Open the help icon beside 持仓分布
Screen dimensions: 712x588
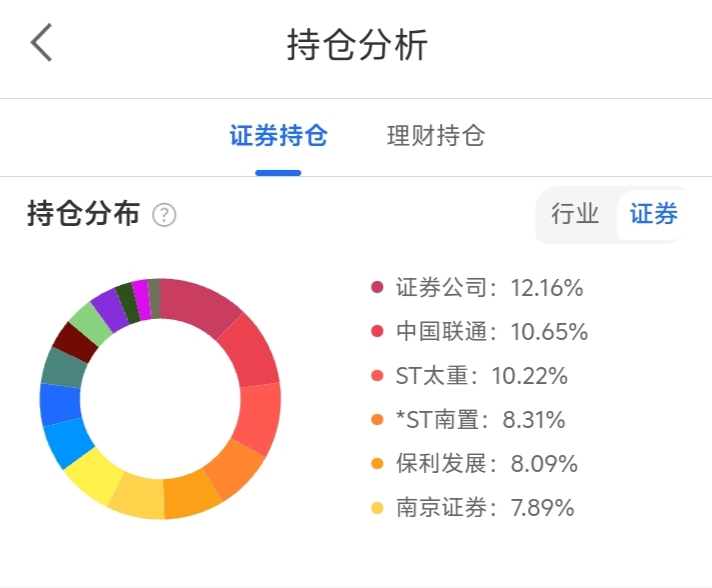coord(164,215)
